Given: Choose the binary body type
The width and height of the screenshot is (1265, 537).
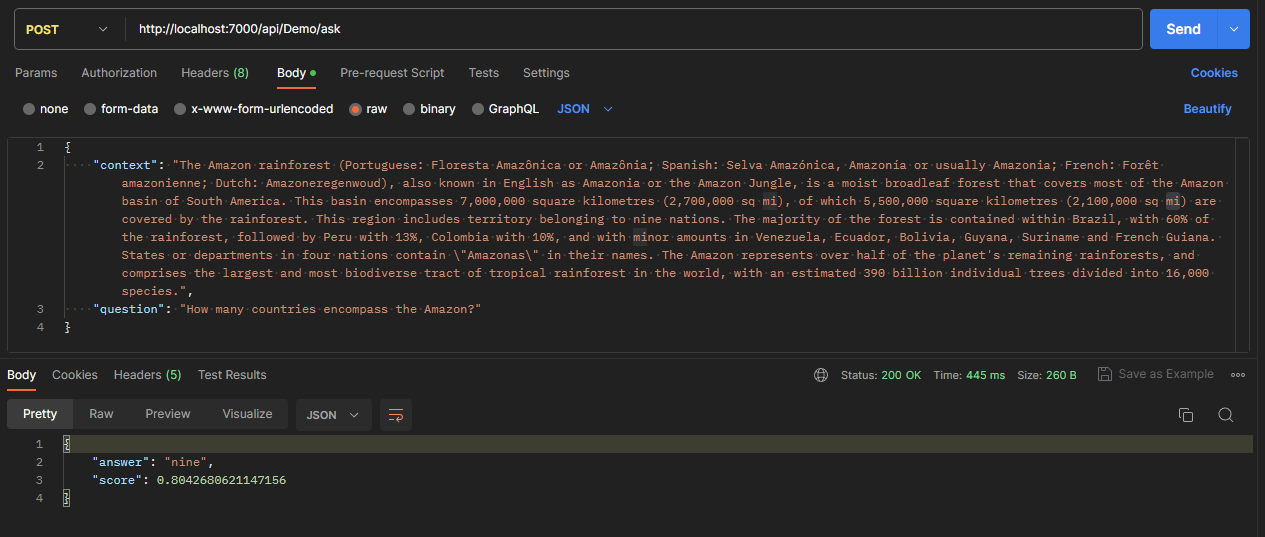Looking at the screenshot, I should [429, 109].
